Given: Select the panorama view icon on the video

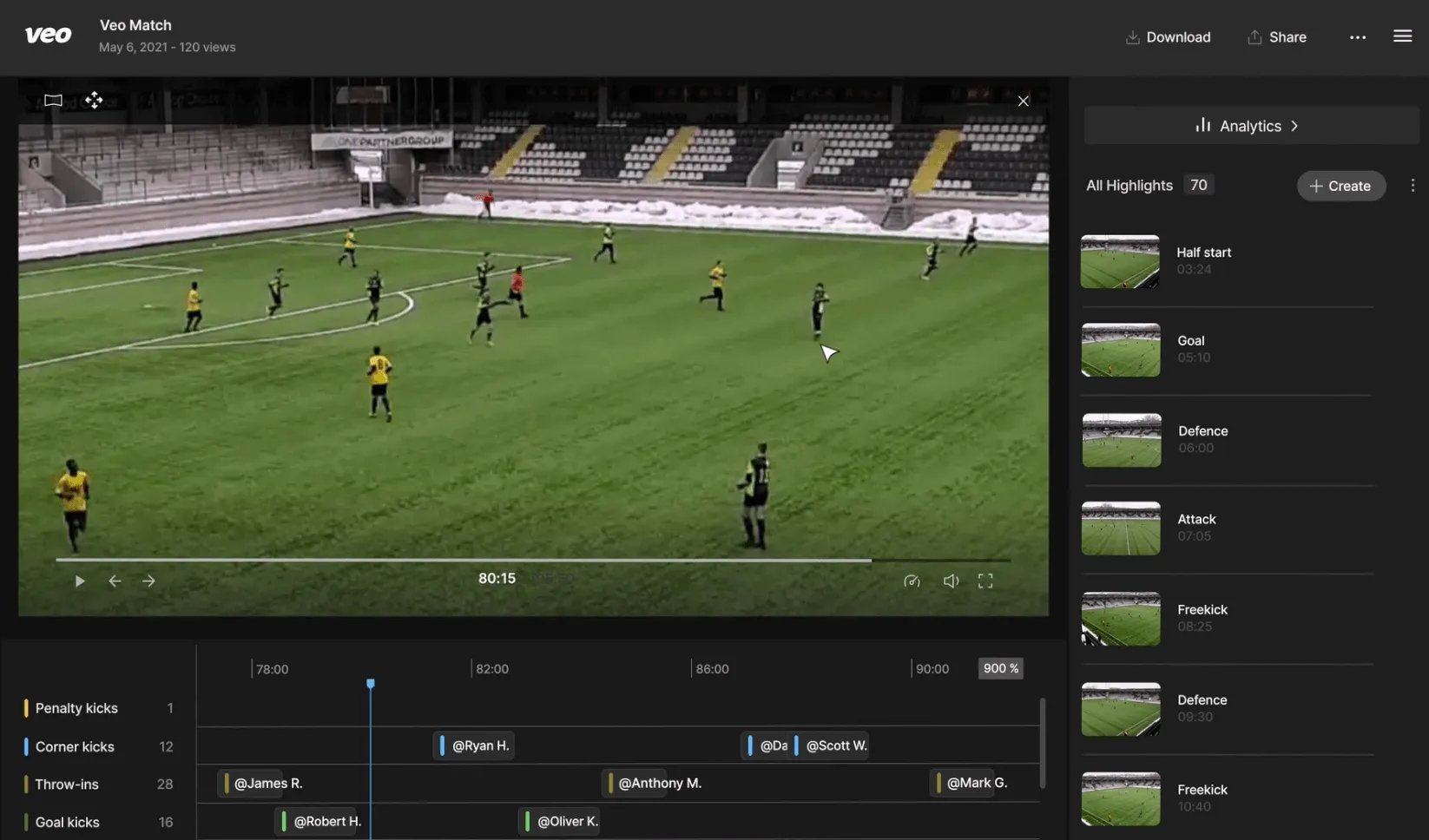Looking at the screenshot, I should 52,100.
